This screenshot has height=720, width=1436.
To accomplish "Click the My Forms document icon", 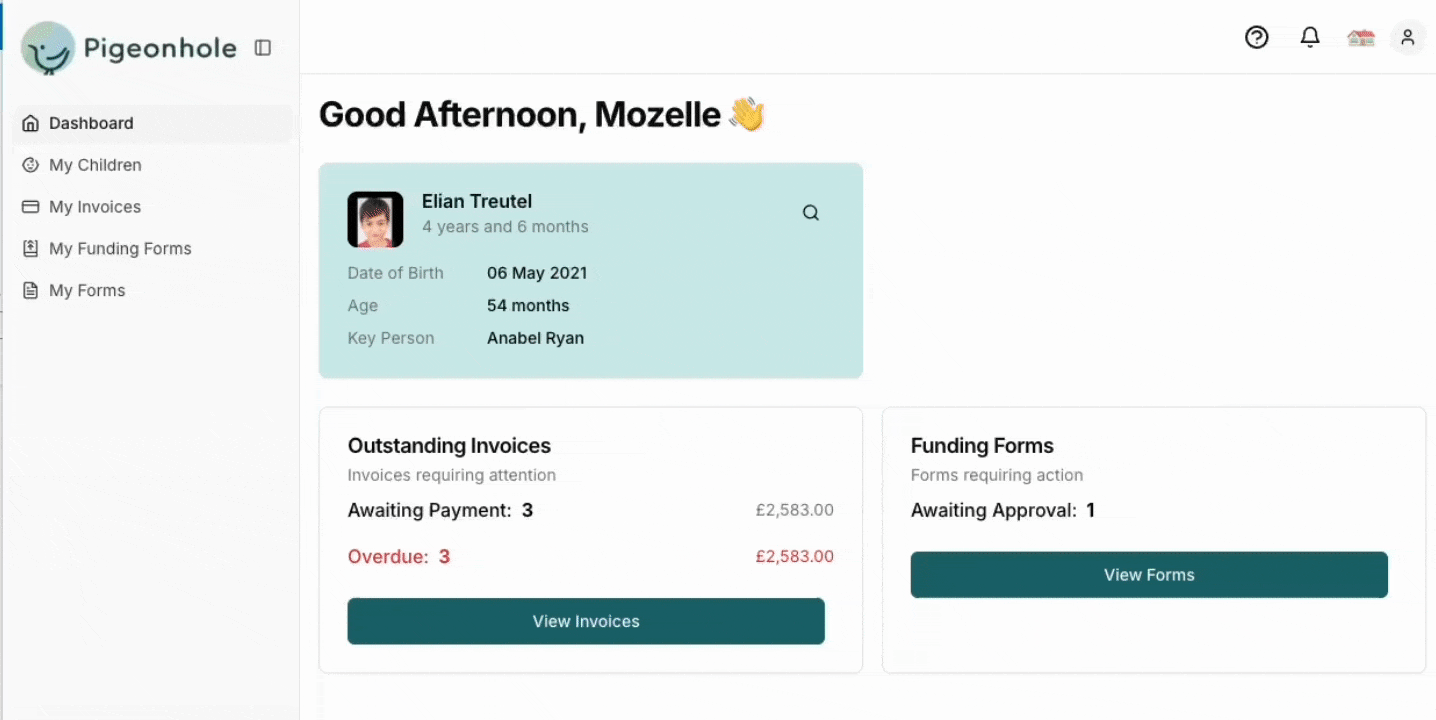I will (31, 291).
